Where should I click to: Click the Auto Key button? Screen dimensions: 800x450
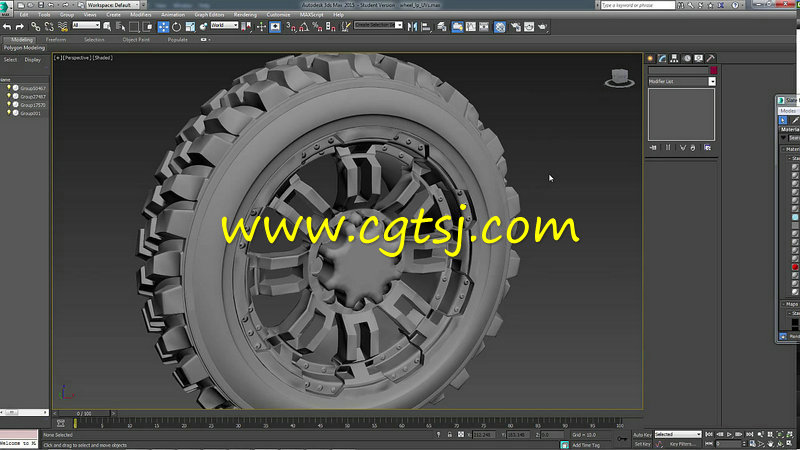642,435
